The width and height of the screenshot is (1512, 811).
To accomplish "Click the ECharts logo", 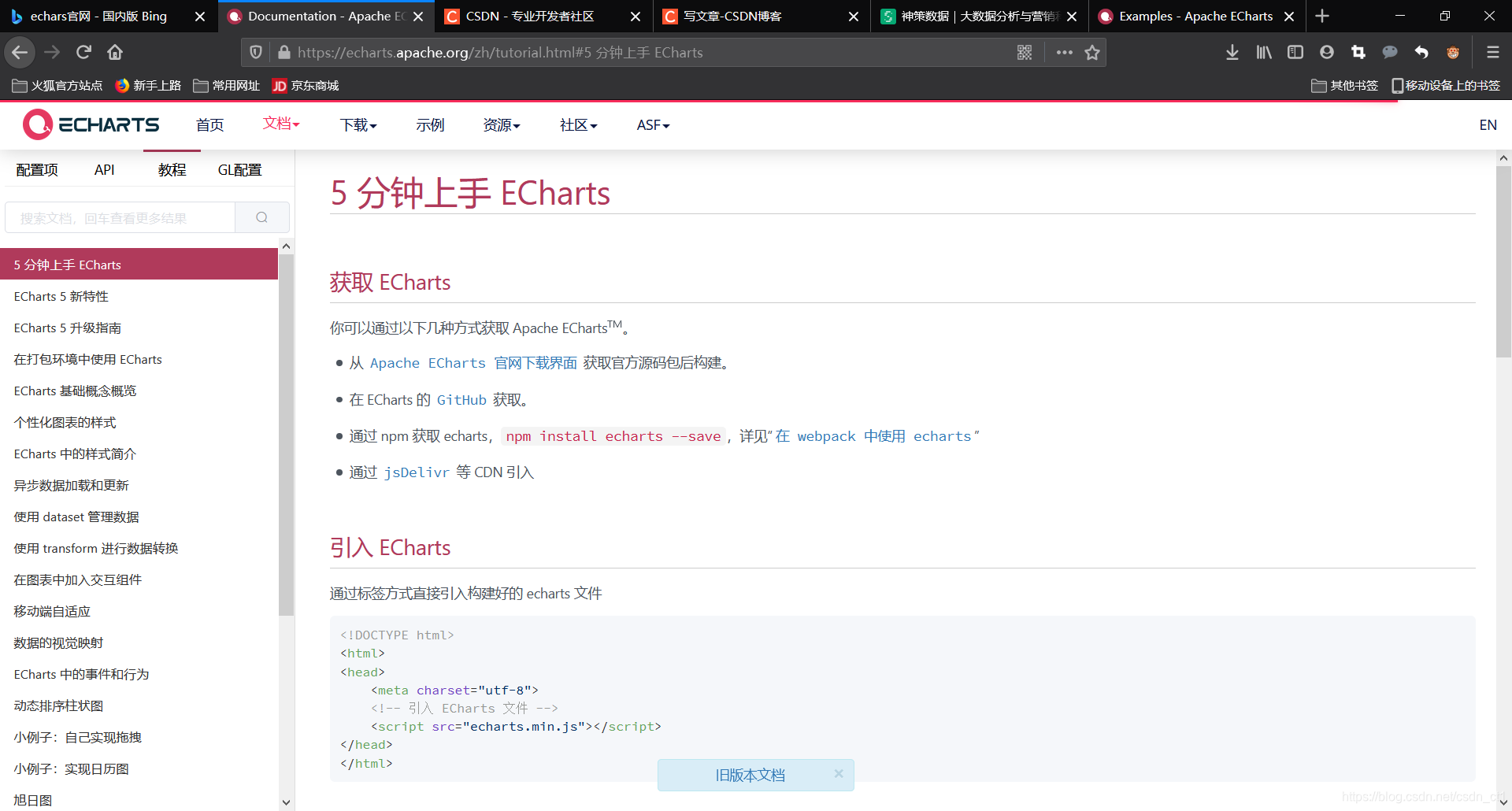I will pos(91,124).
